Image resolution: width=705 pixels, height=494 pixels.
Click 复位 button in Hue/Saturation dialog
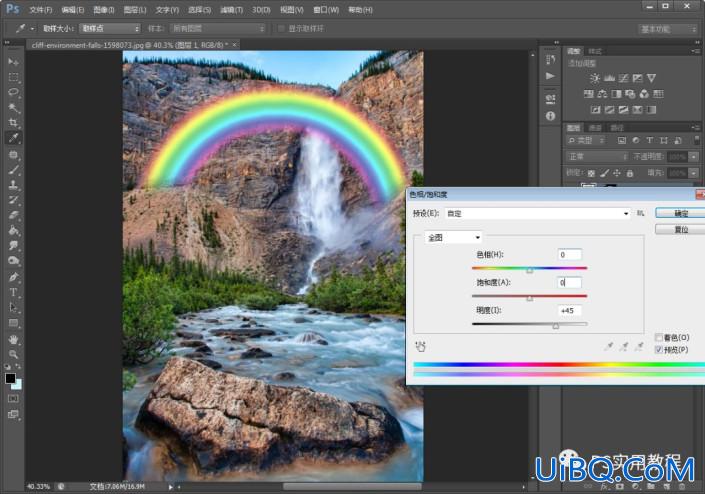click(x=680, y=229)
